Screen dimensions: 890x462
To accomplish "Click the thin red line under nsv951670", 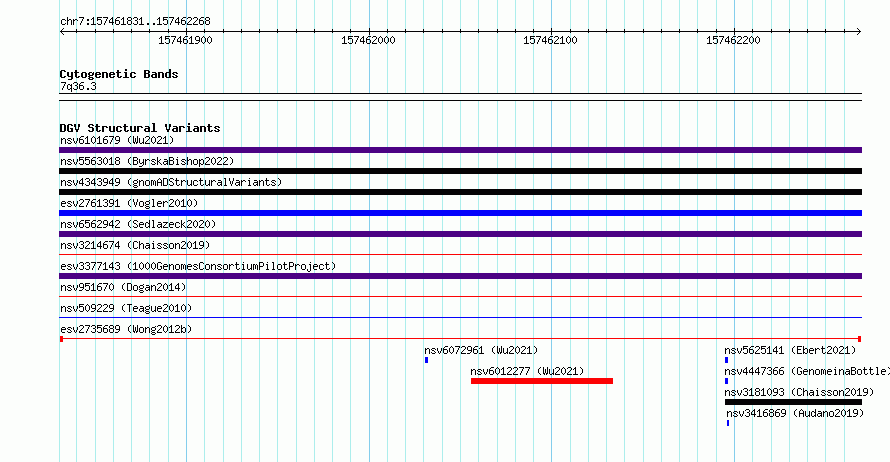I will point(460,296).
